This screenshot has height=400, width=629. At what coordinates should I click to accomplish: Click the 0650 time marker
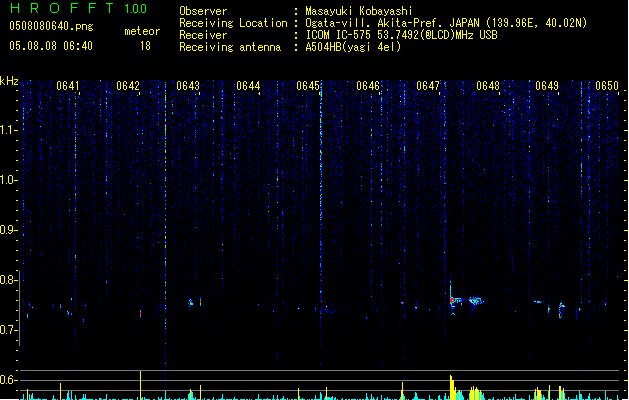tap(607, 86)
